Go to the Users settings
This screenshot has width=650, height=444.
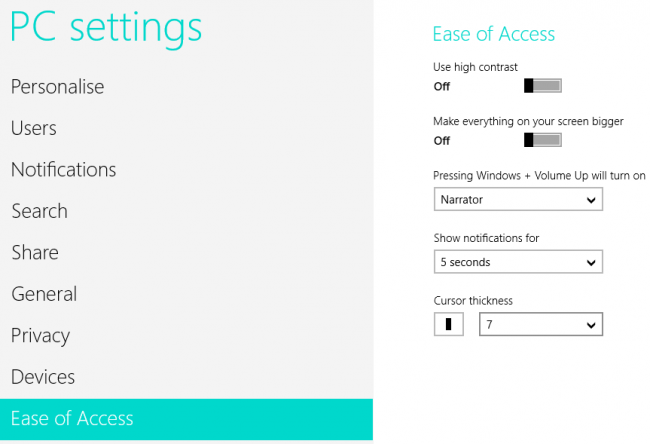(34, 128)
